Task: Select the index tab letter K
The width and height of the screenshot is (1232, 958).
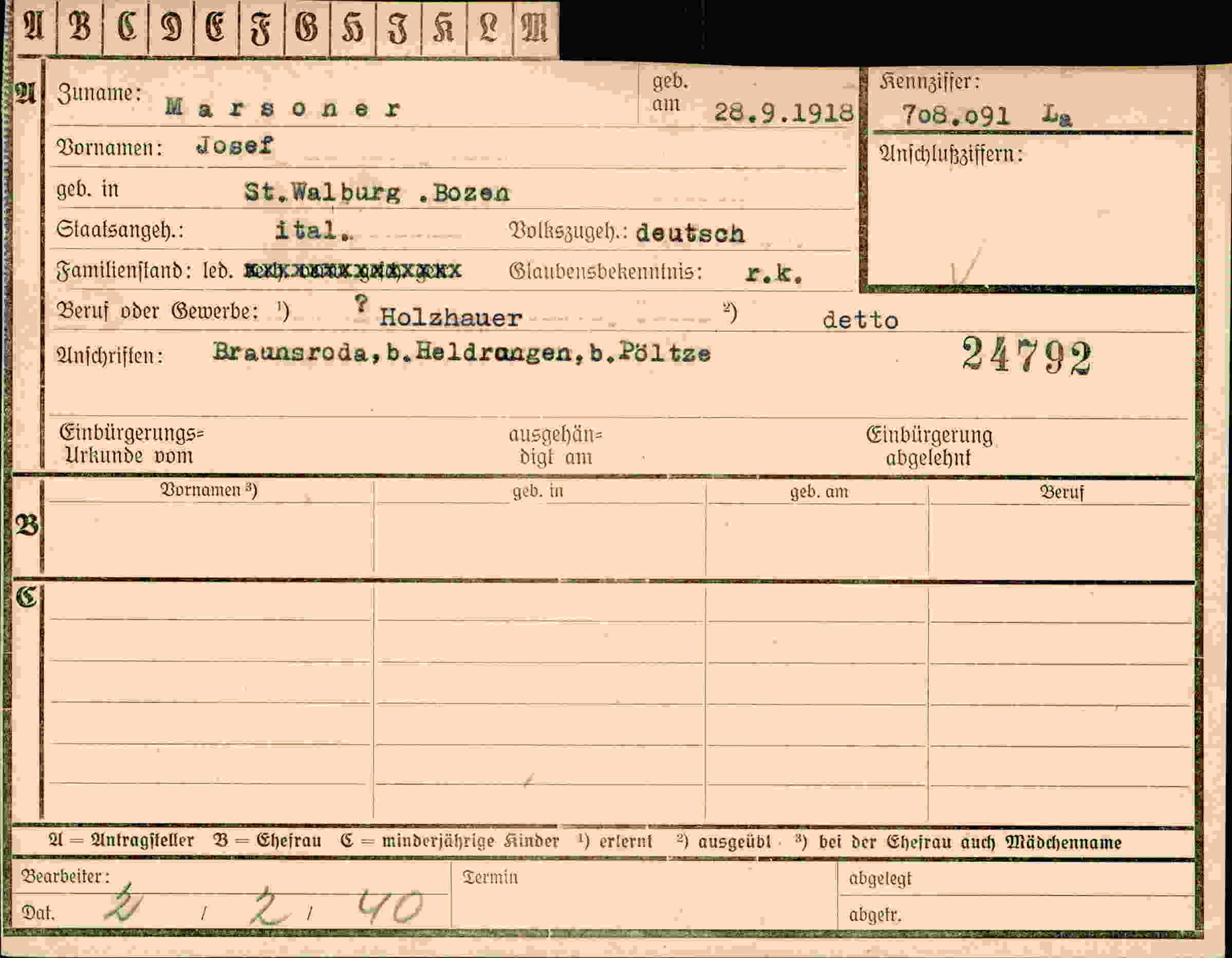Action: coord(444,27)
